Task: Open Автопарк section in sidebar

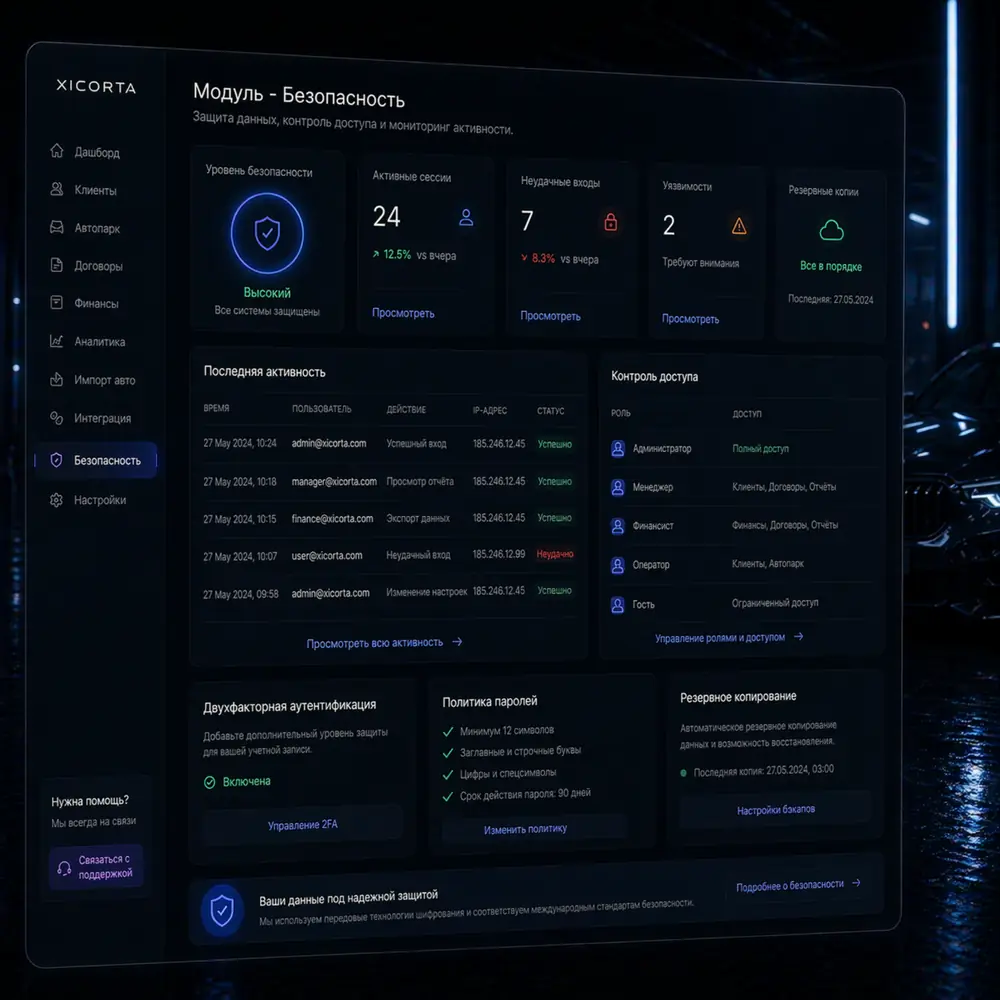Action: click(x=85, y=228)
